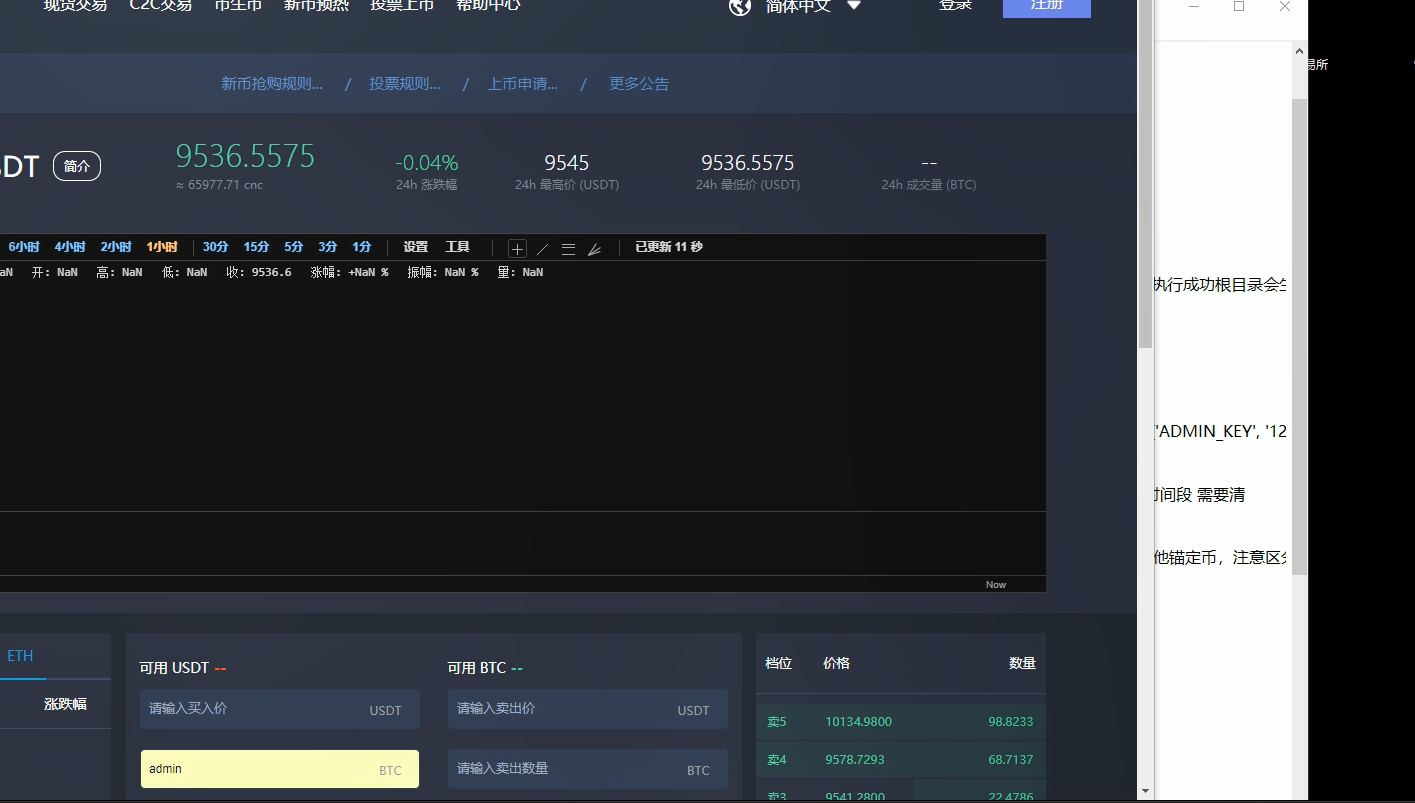Expand the 简体中文 language dropdown arrow
This screenshot has height=803, width=1415.
pyautogui.click(x=854, y=6)
